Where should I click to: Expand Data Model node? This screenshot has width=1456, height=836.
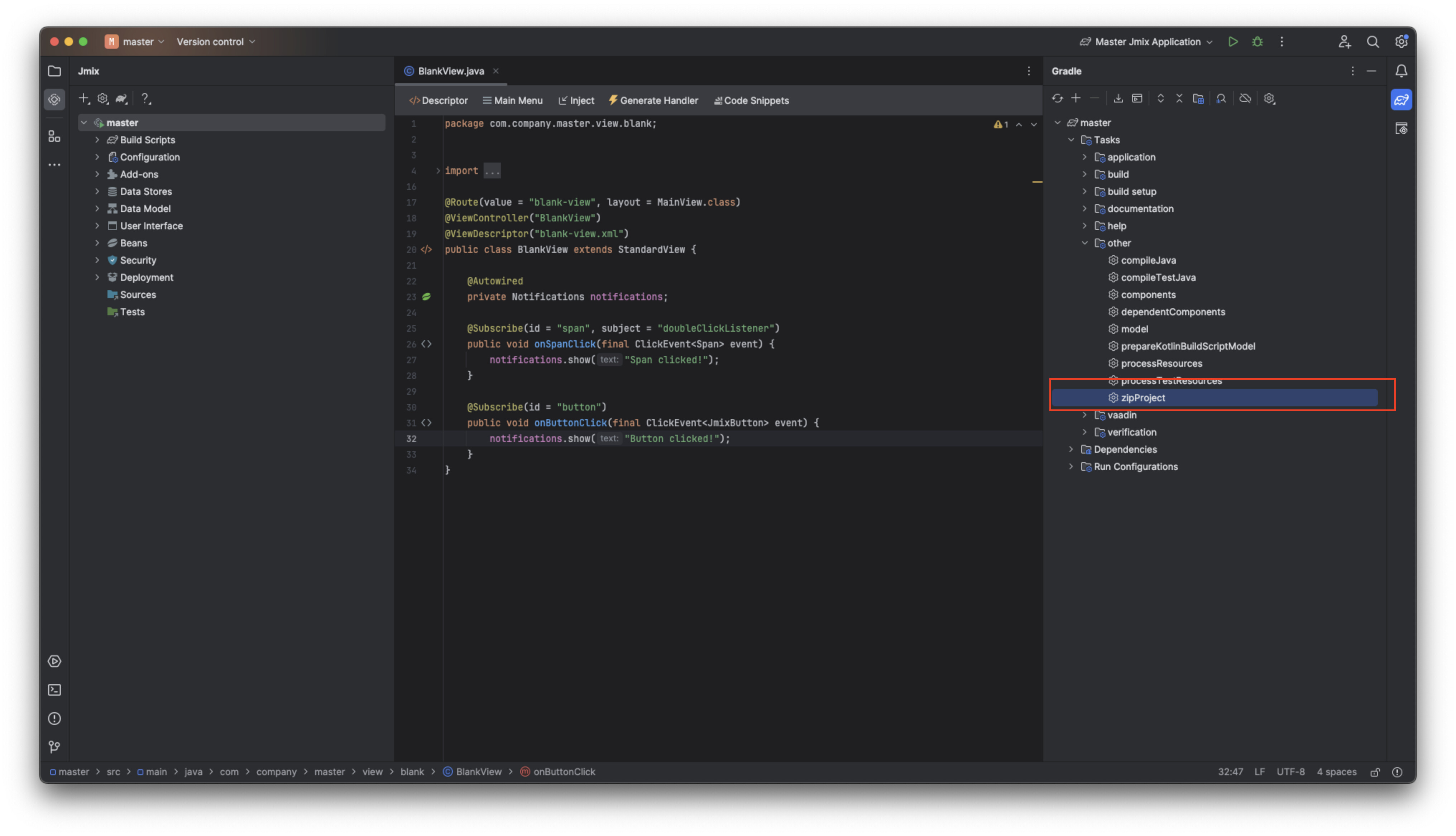click(97, 208)
